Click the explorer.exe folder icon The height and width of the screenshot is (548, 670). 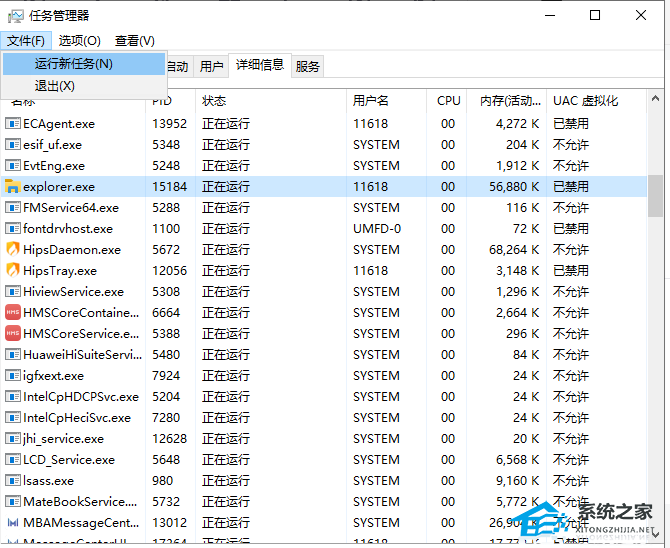(x=13, y=187)
